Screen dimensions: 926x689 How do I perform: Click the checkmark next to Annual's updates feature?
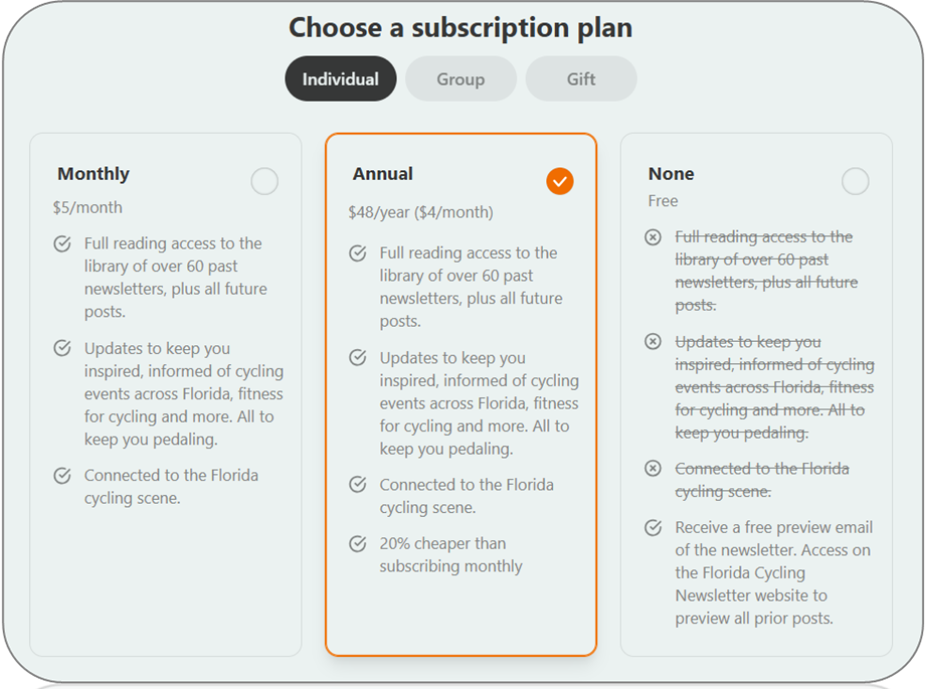(357, 358)
